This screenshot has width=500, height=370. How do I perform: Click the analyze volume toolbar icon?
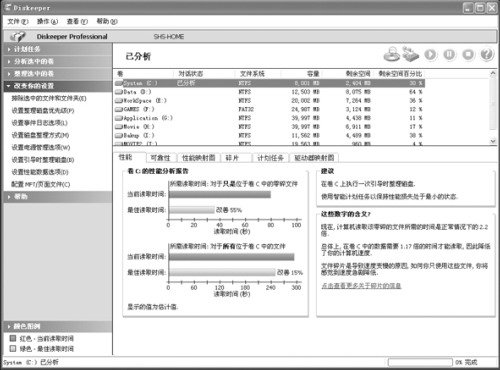392,54
